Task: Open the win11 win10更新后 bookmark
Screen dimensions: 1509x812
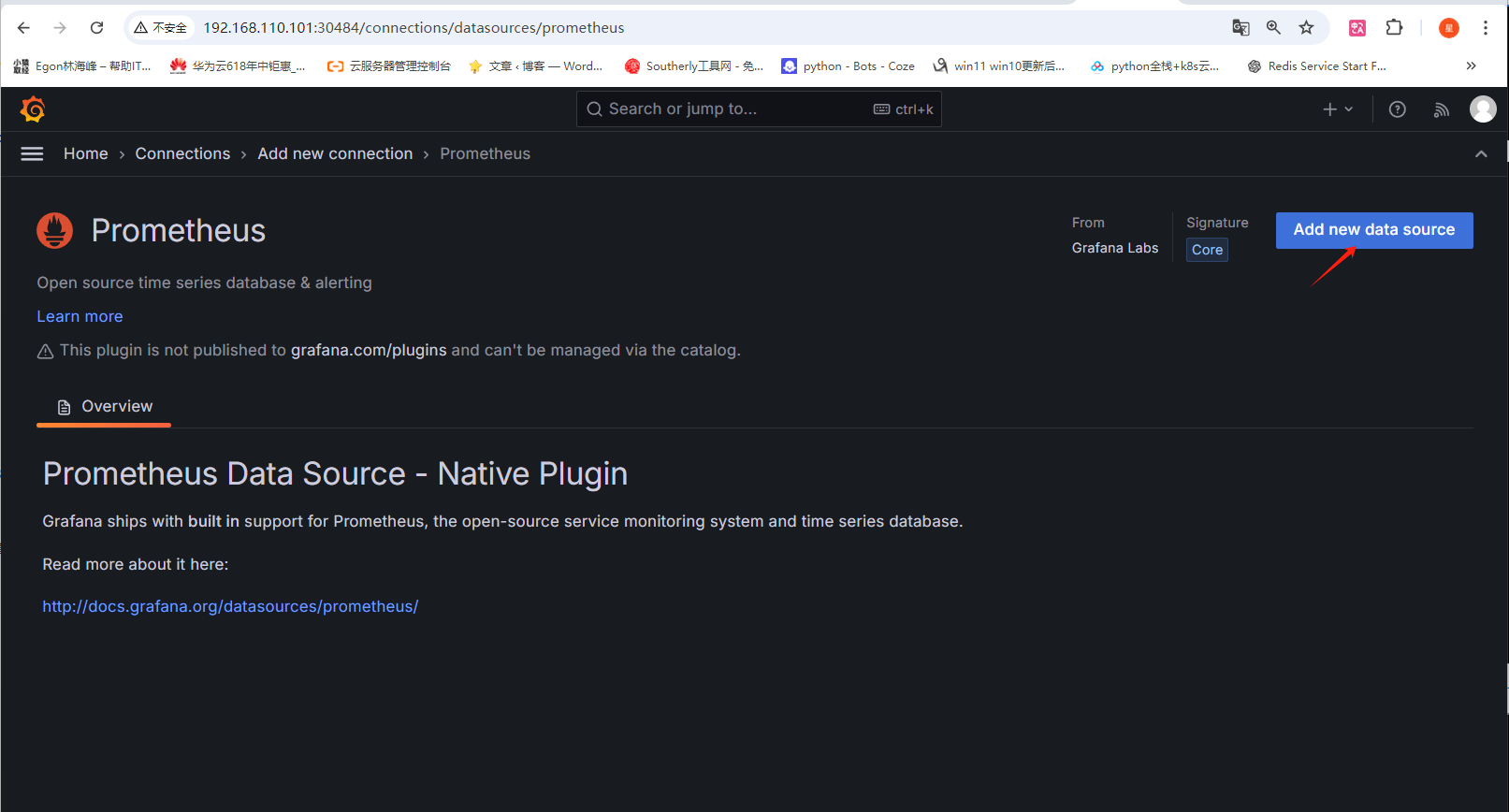Action: [998, 66]
